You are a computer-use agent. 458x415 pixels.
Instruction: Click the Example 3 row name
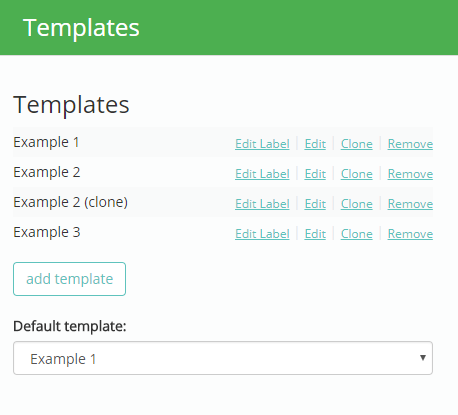coord(47,232)
